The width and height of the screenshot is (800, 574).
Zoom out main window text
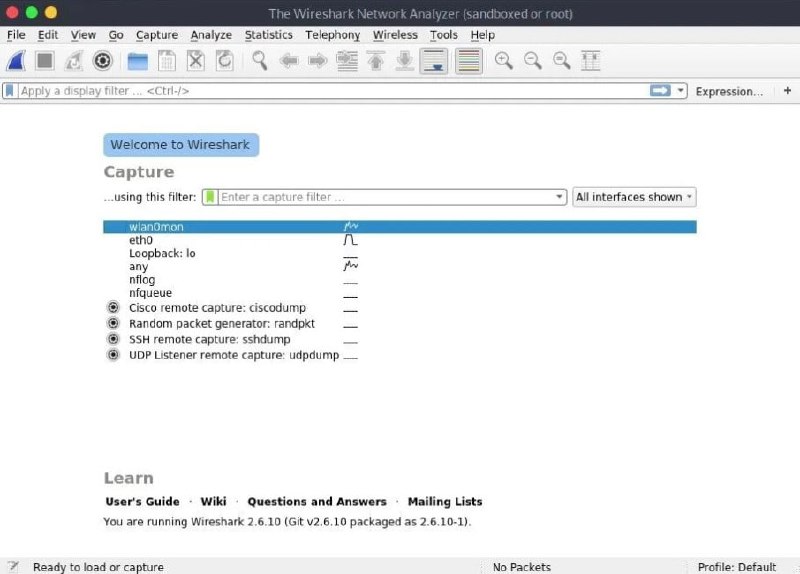(x=533, y=61)
